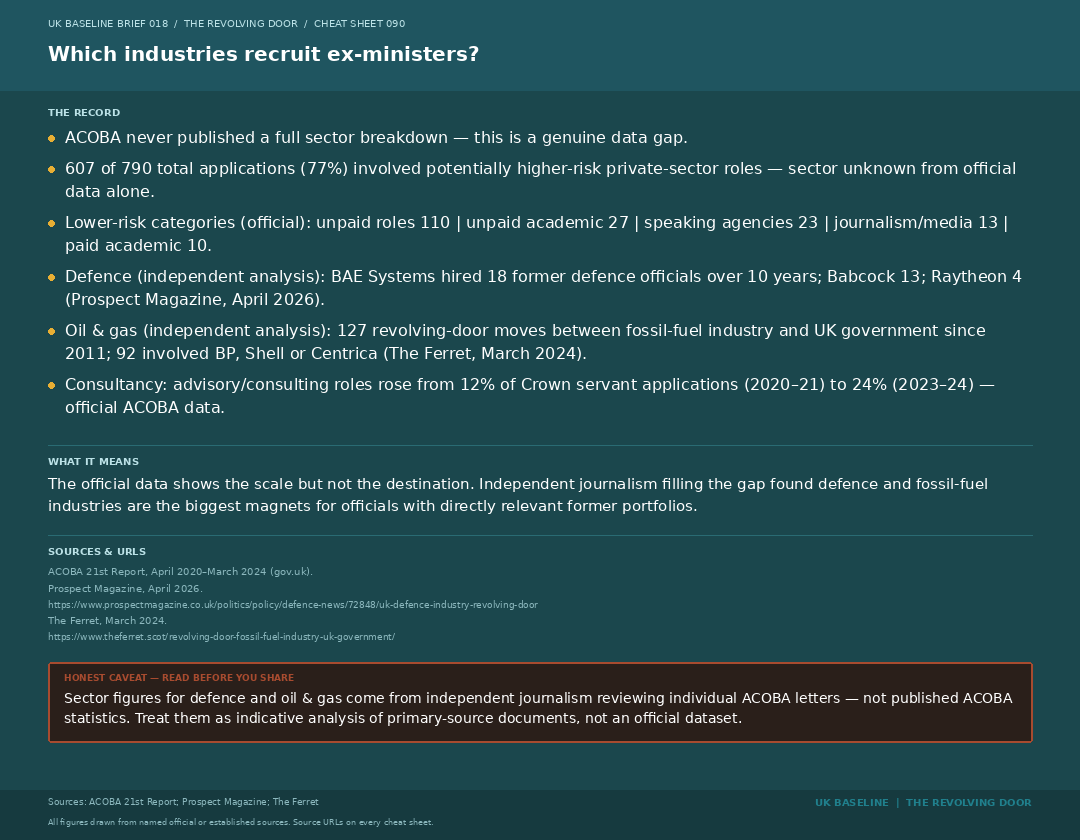Select the 'Prospect Magazine, April 2026.' source line
The width and height of the screenshot is (1080, 840).
(x=125, y=589)
